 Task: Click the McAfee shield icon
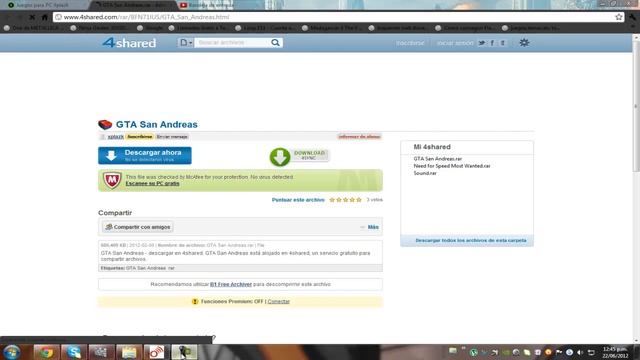112,180
